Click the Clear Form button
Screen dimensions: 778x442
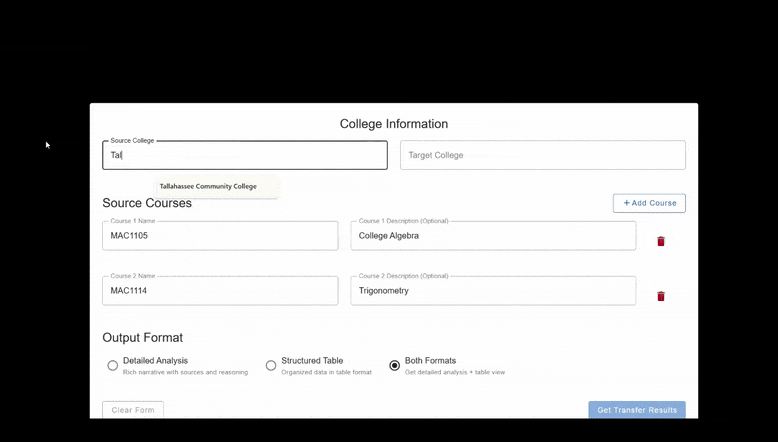point(133,410)
